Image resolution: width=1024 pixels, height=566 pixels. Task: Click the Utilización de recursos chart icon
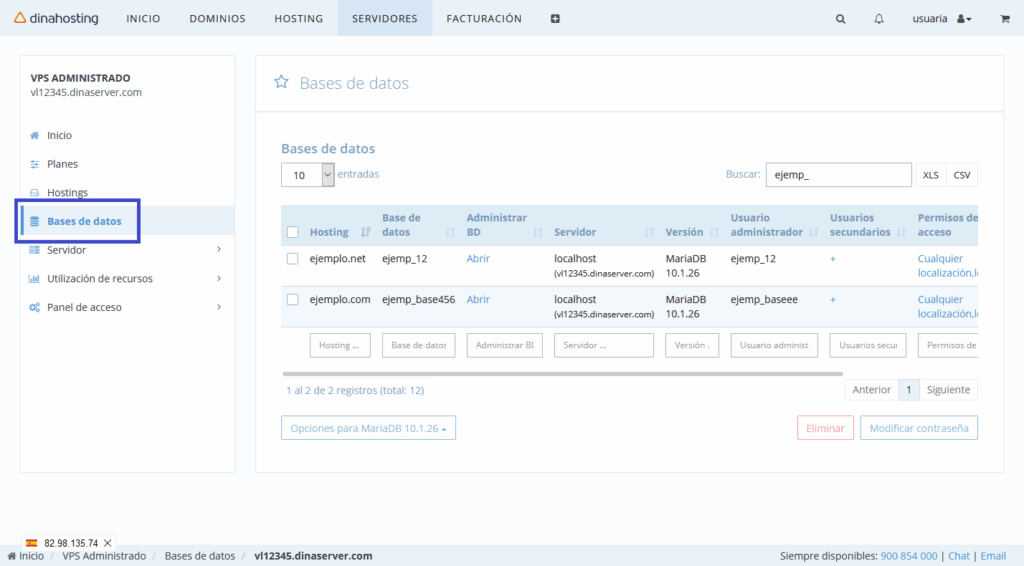(x=34, y=279)
